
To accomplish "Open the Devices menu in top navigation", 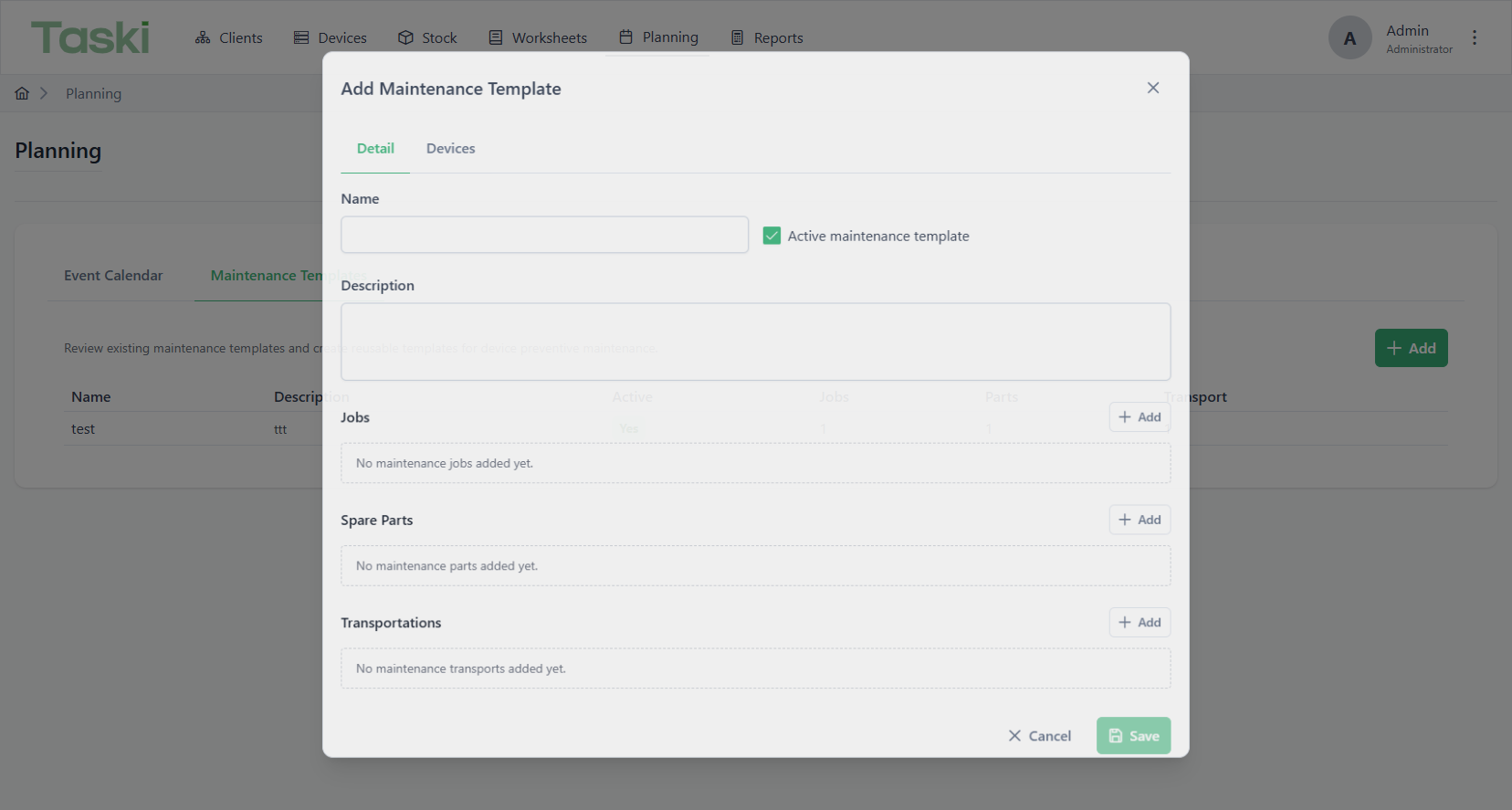I will (x=330, y=37).
